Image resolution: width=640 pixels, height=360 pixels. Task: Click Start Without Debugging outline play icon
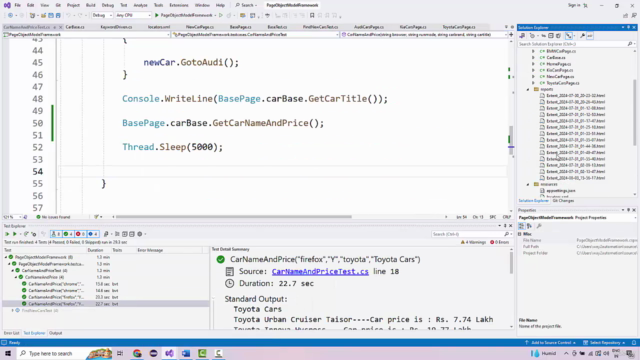click(x=221, y=16)
